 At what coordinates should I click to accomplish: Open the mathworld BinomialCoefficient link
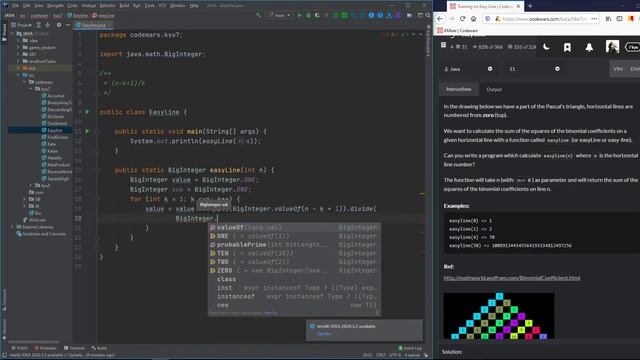[x=512, y=278]
